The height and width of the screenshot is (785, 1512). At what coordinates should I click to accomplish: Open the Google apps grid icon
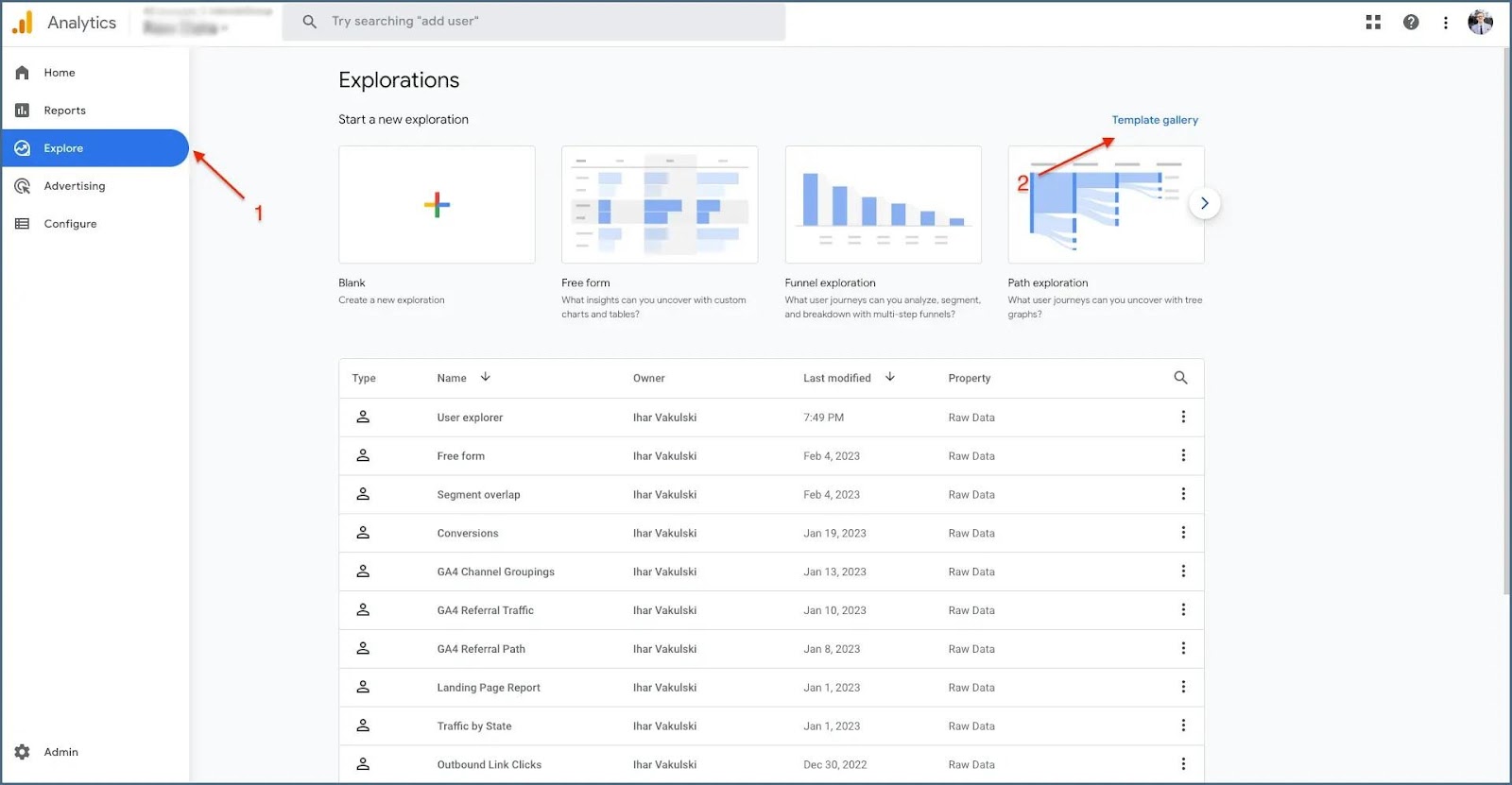point(1373,22)
